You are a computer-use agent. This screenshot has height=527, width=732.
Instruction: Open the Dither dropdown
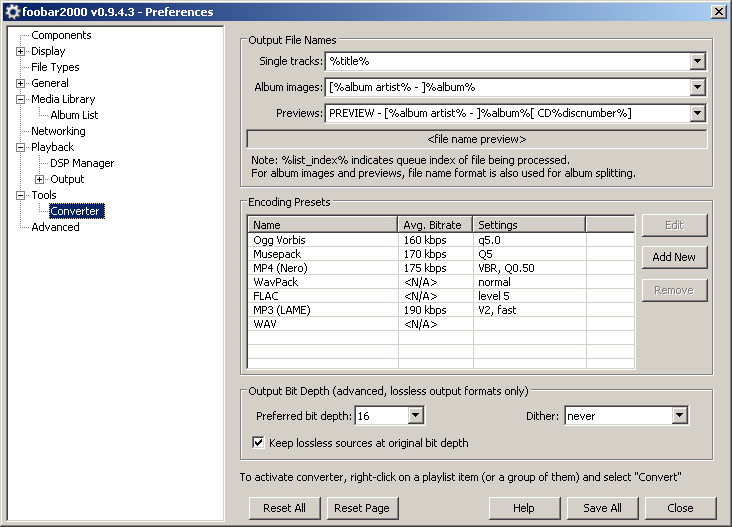679,415
